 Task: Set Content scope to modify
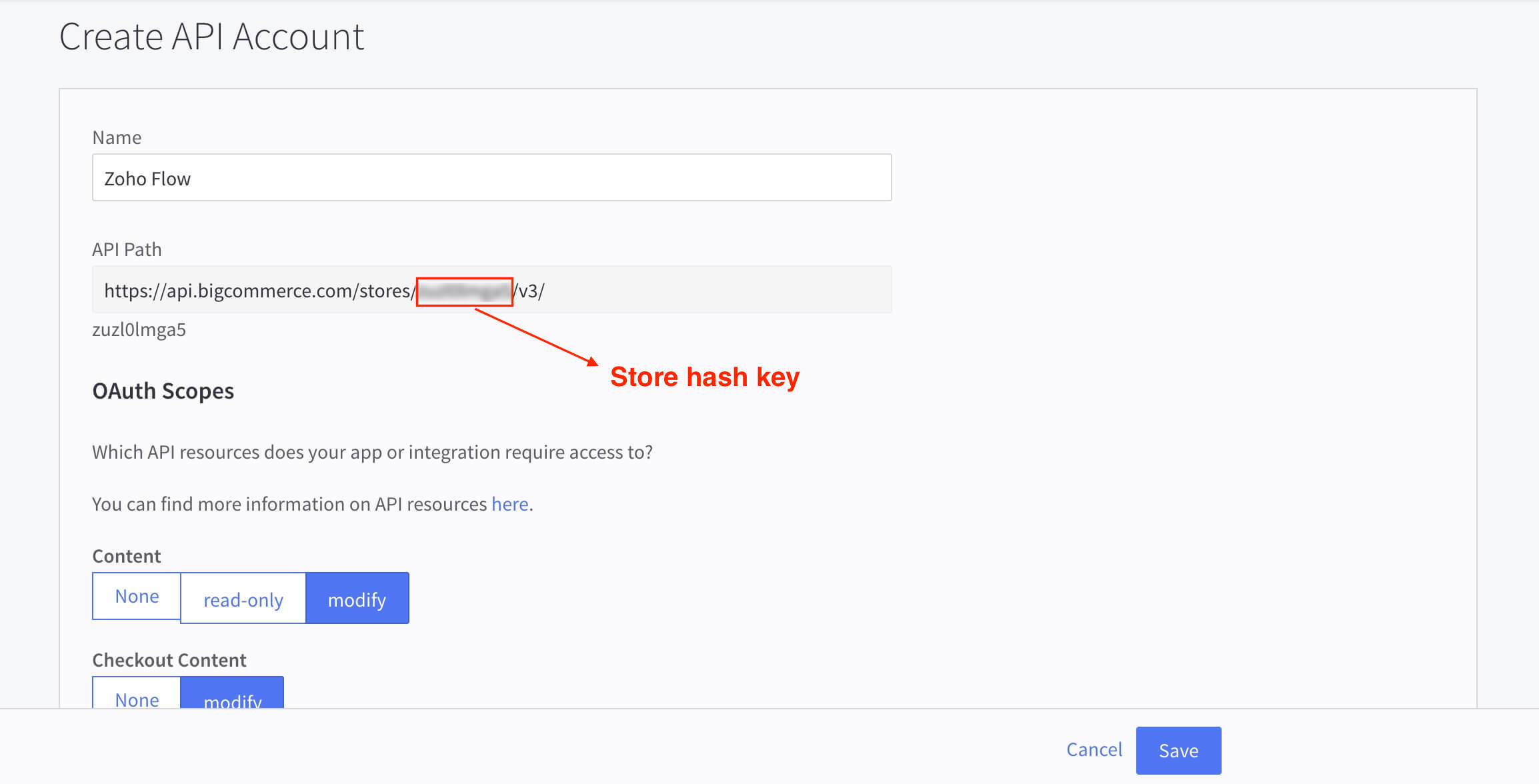[x=357, y=599]
